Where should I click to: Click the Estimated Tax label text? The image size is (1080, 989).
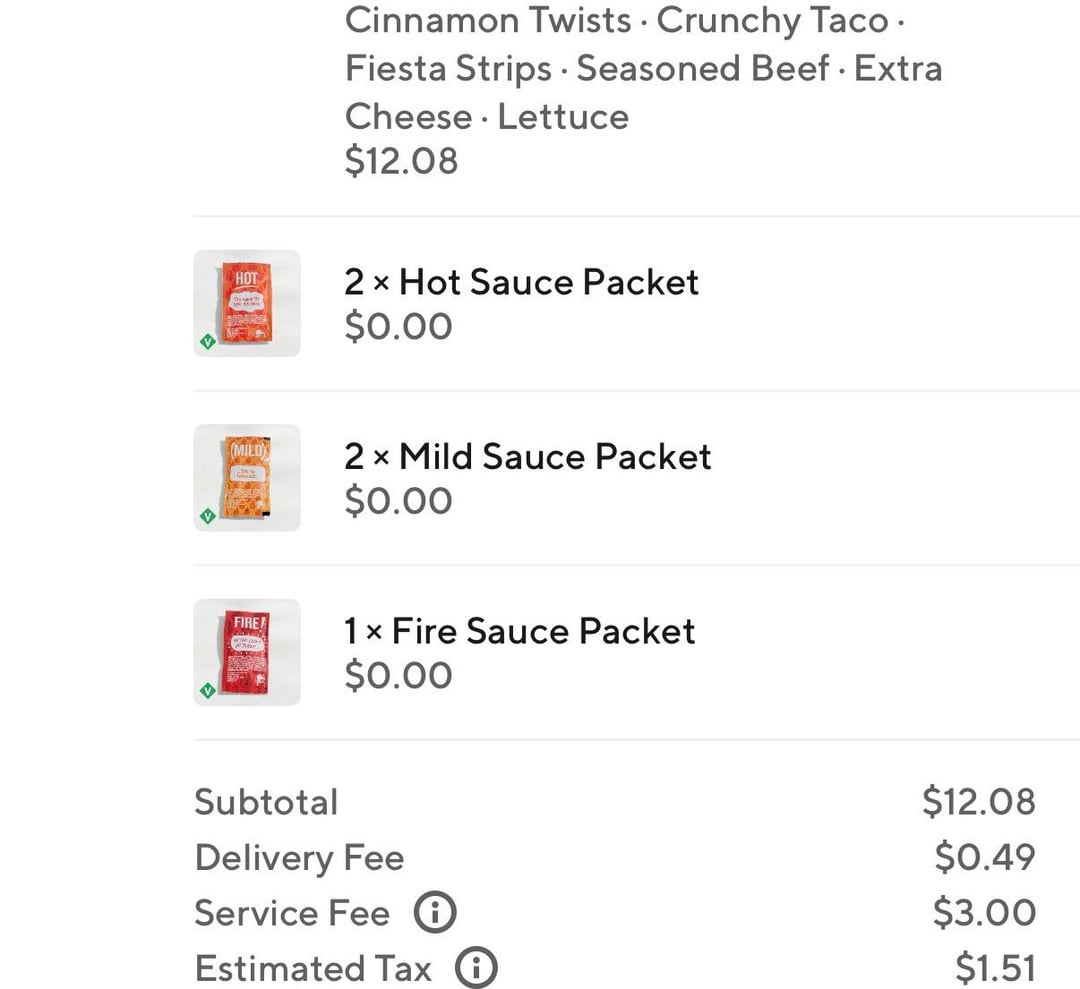click(x=313, y=968)
